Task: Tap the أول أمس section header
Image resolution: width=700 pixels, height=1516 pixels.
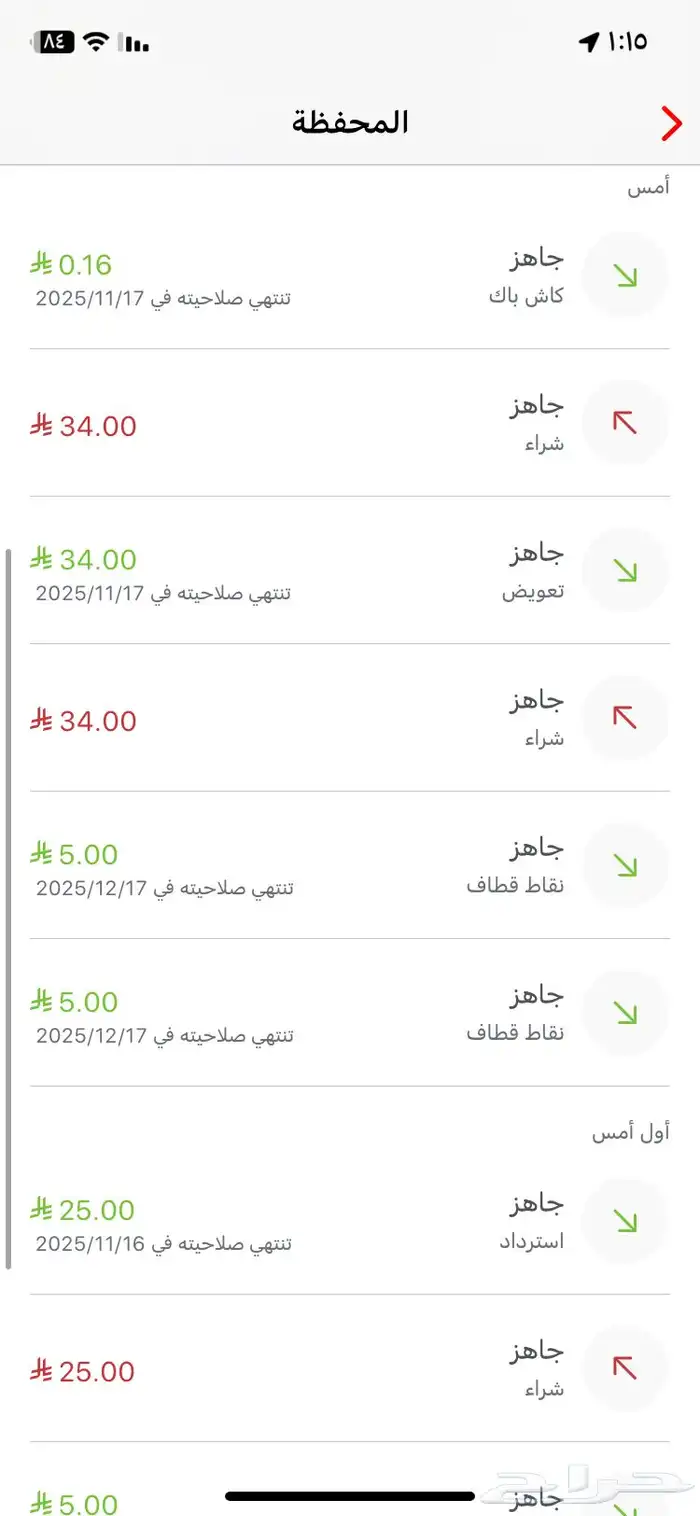Action: click(x=630, y=1132)
